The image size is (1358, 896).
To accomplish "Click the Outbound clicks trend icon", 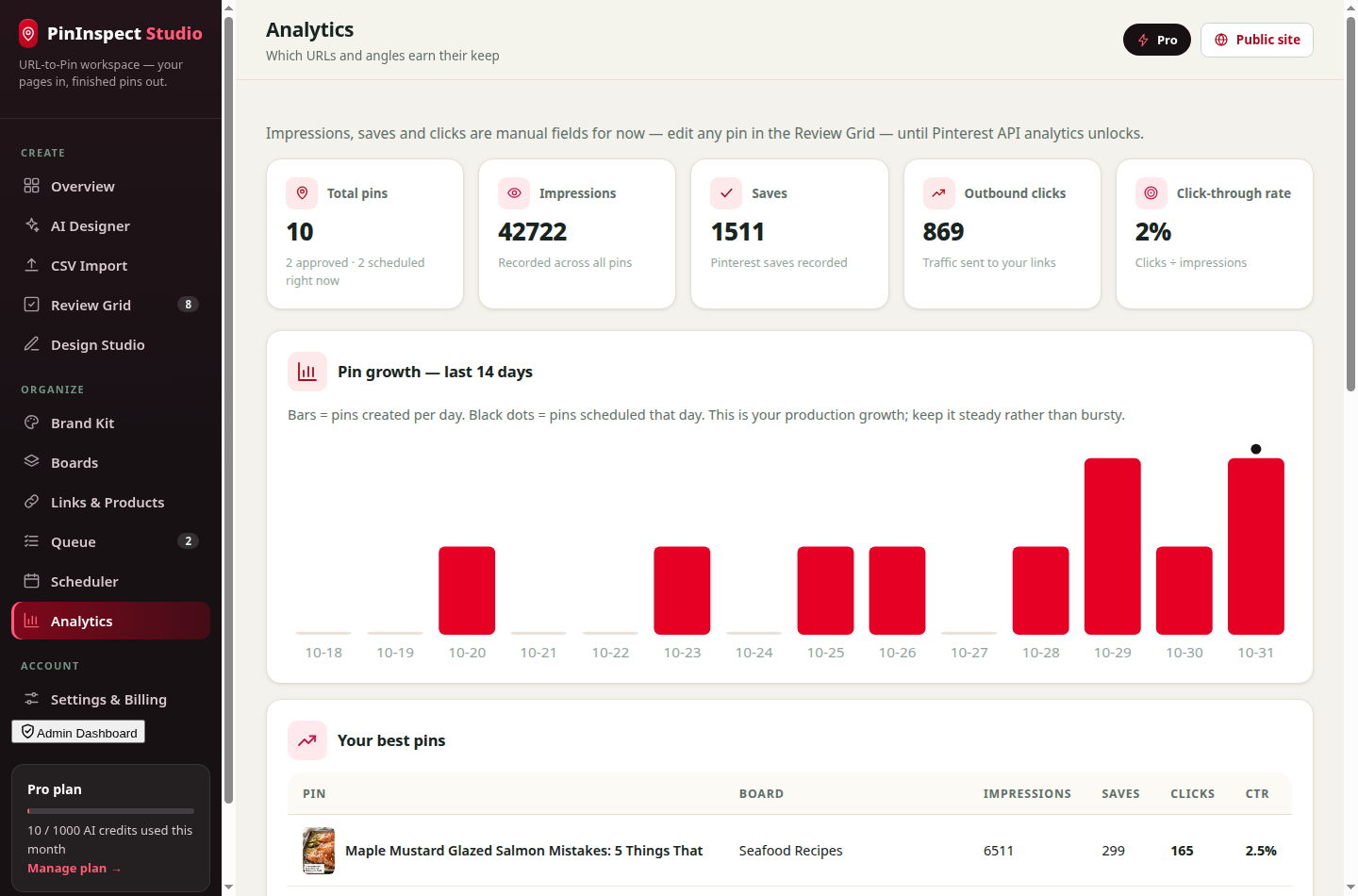I will click(938, 193).
